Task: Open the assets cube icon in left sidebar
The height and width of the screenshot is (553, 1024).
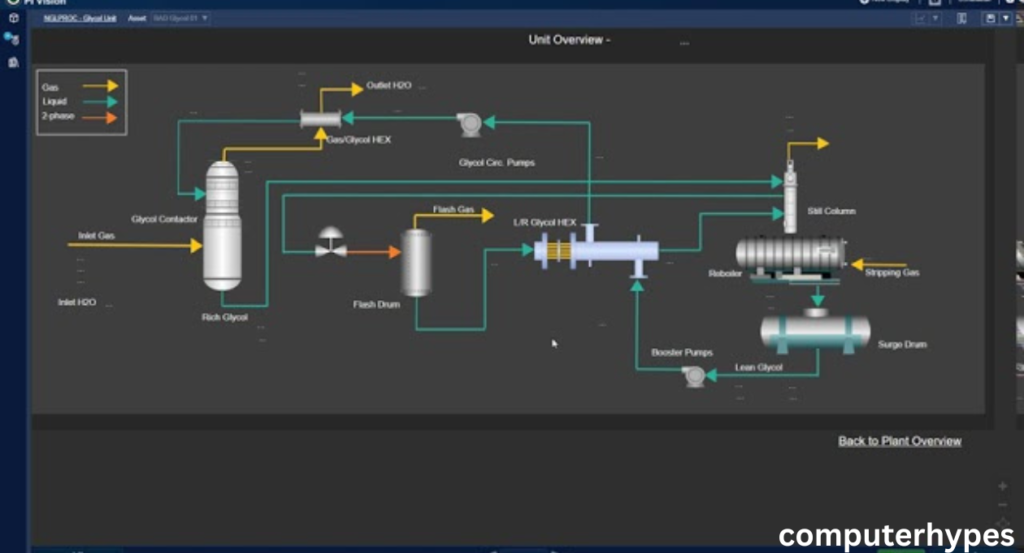Action: (x=14, y=18)
